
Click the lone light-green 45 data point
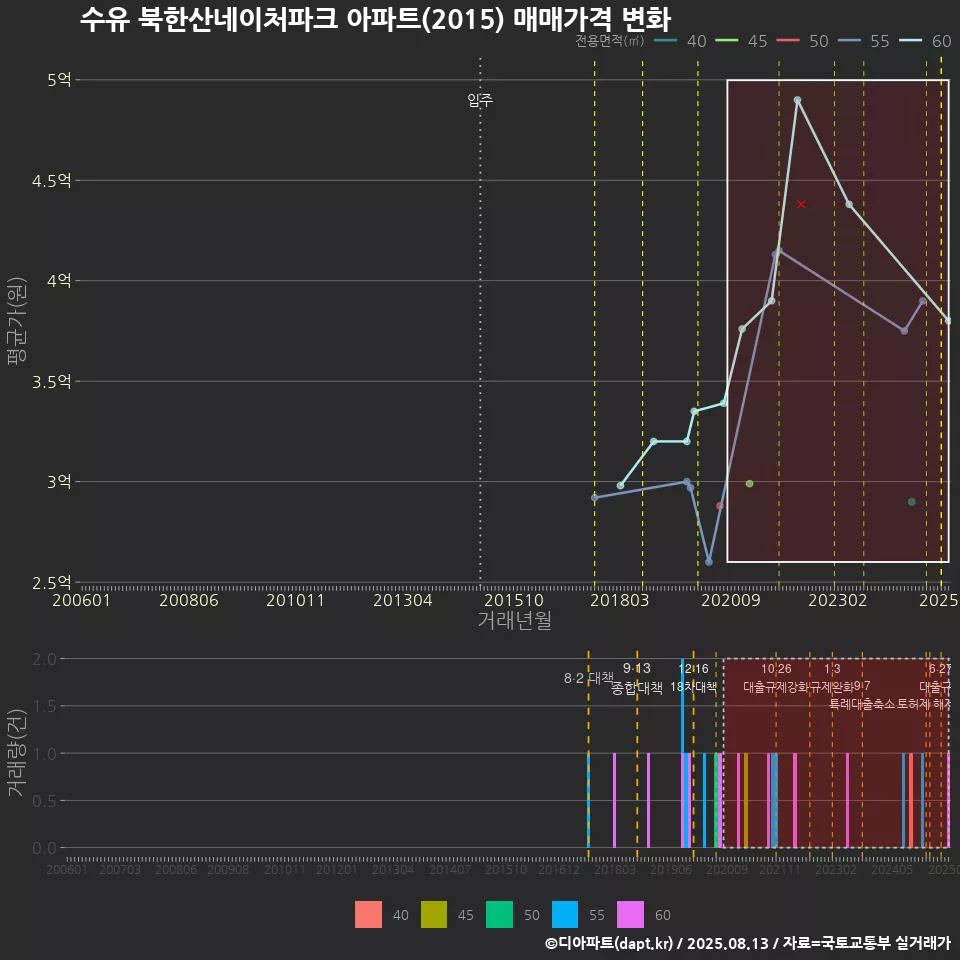click(x=749, y=484)
